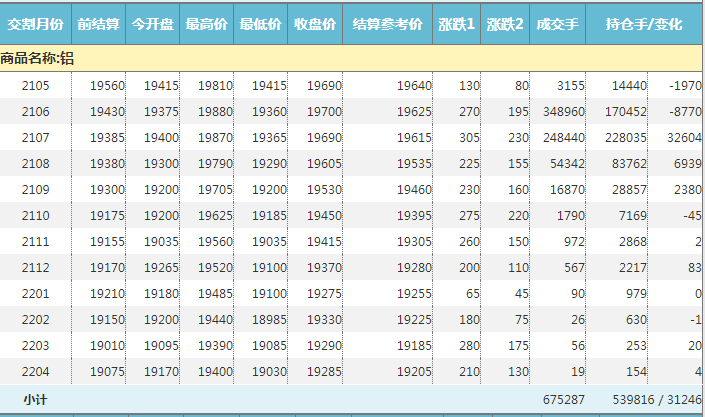
Task: Click contract month 2204 cell
Action: (x=35, y=372)
